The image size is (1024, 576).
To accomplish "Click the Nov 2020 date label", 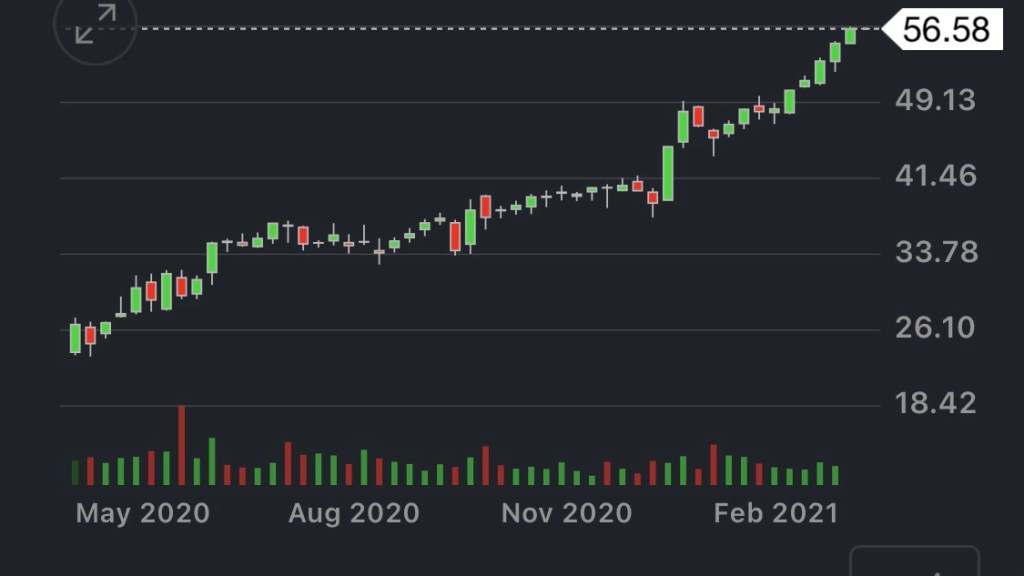I will (566, 514).
